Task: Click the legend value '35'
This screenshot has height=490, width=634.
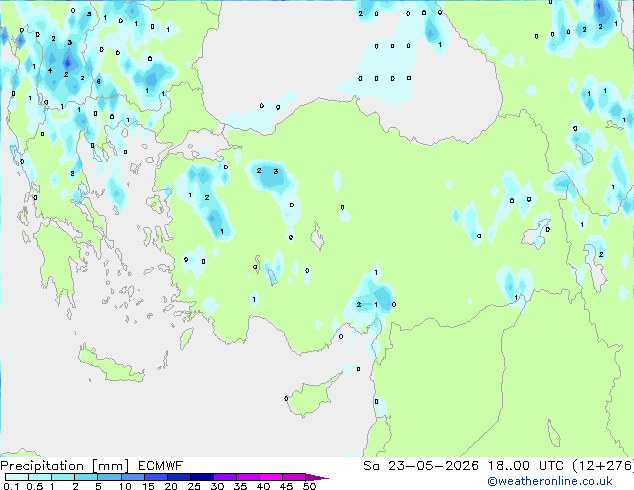Action: tap(240, 486)
